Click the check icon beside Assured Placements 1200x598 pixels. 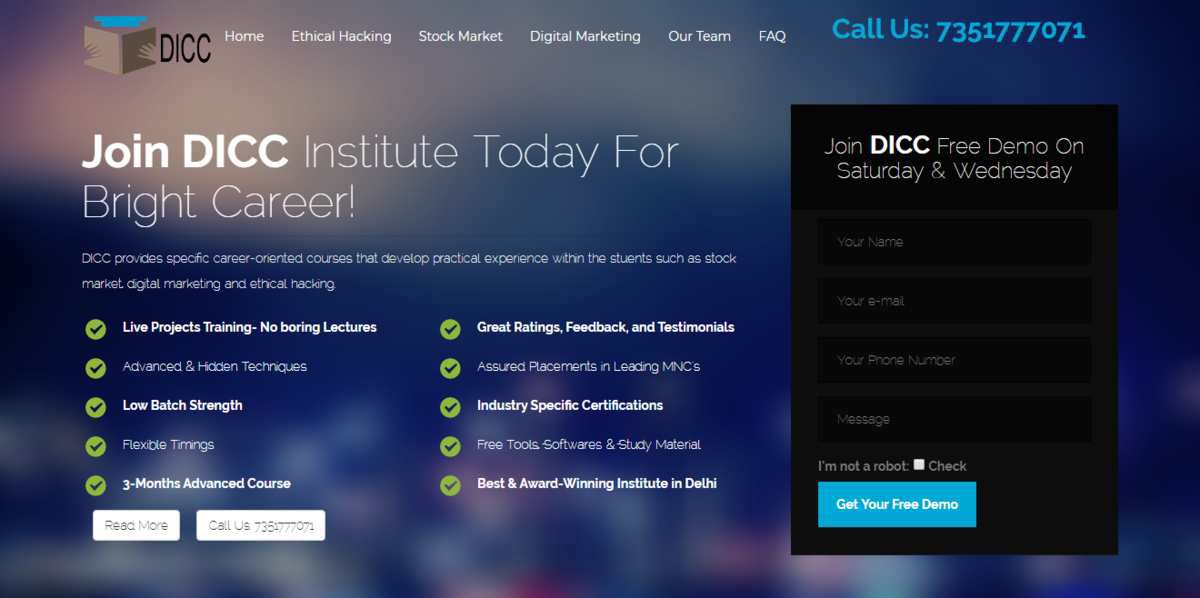point(450,368)
